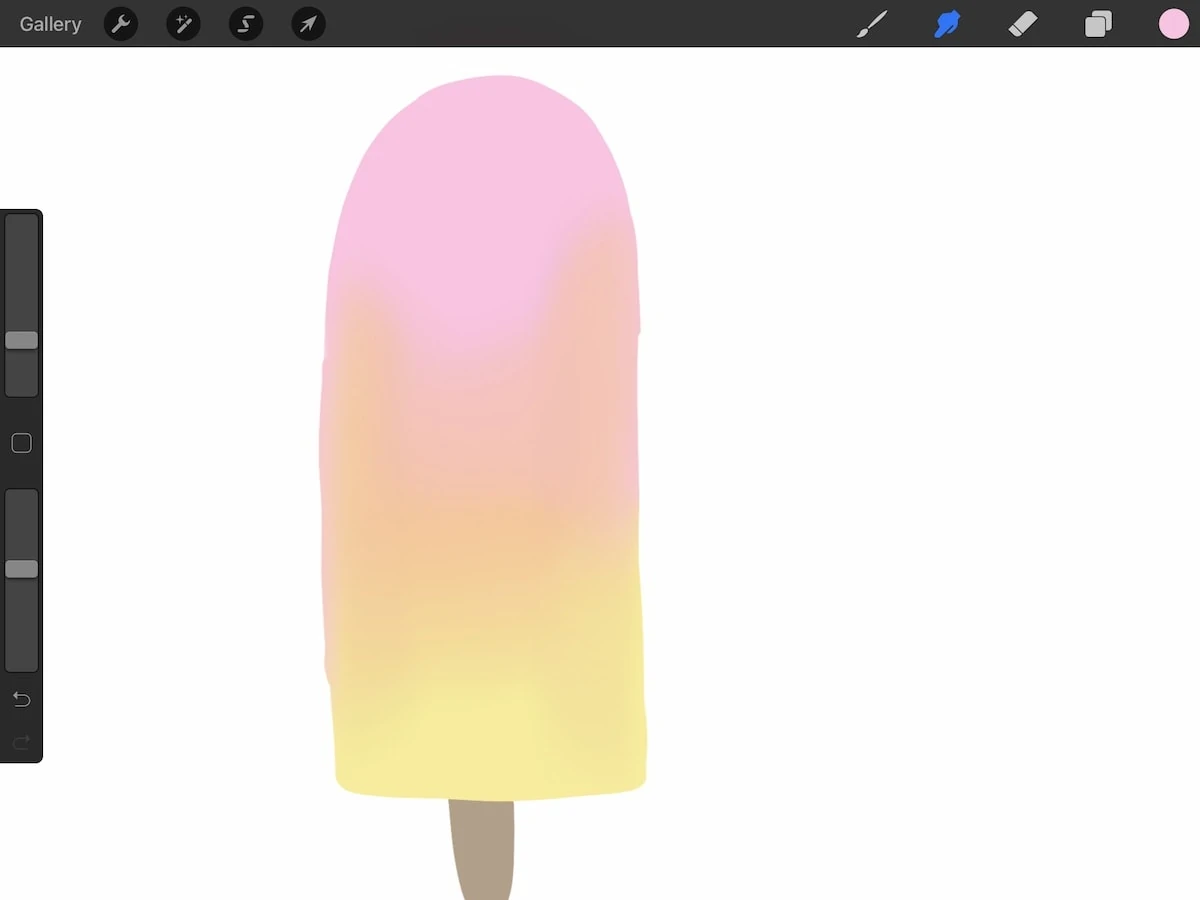Return to the Gallery
The width and height of the screenshot is (1200, 900).
coord(50,24)
